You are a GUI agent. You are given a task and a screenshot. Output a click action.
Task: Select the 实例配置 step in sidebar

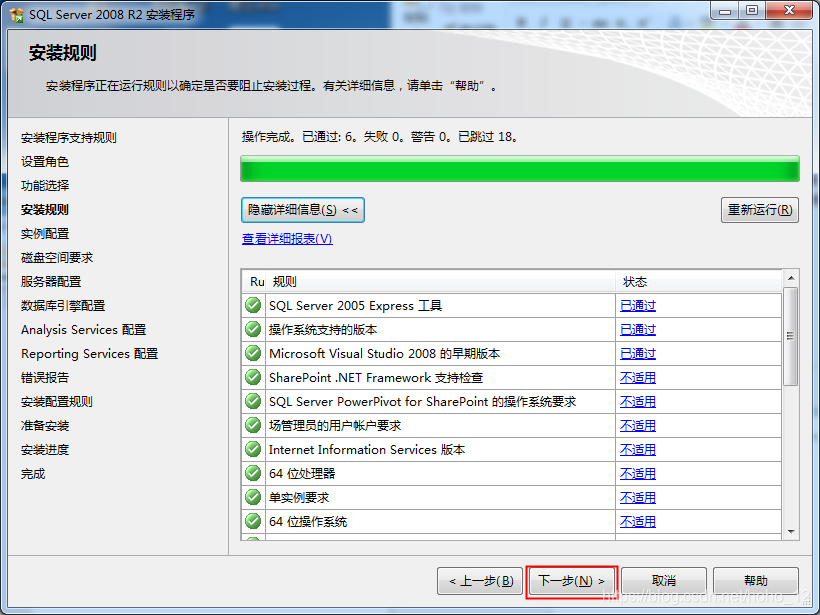(44, 234)
